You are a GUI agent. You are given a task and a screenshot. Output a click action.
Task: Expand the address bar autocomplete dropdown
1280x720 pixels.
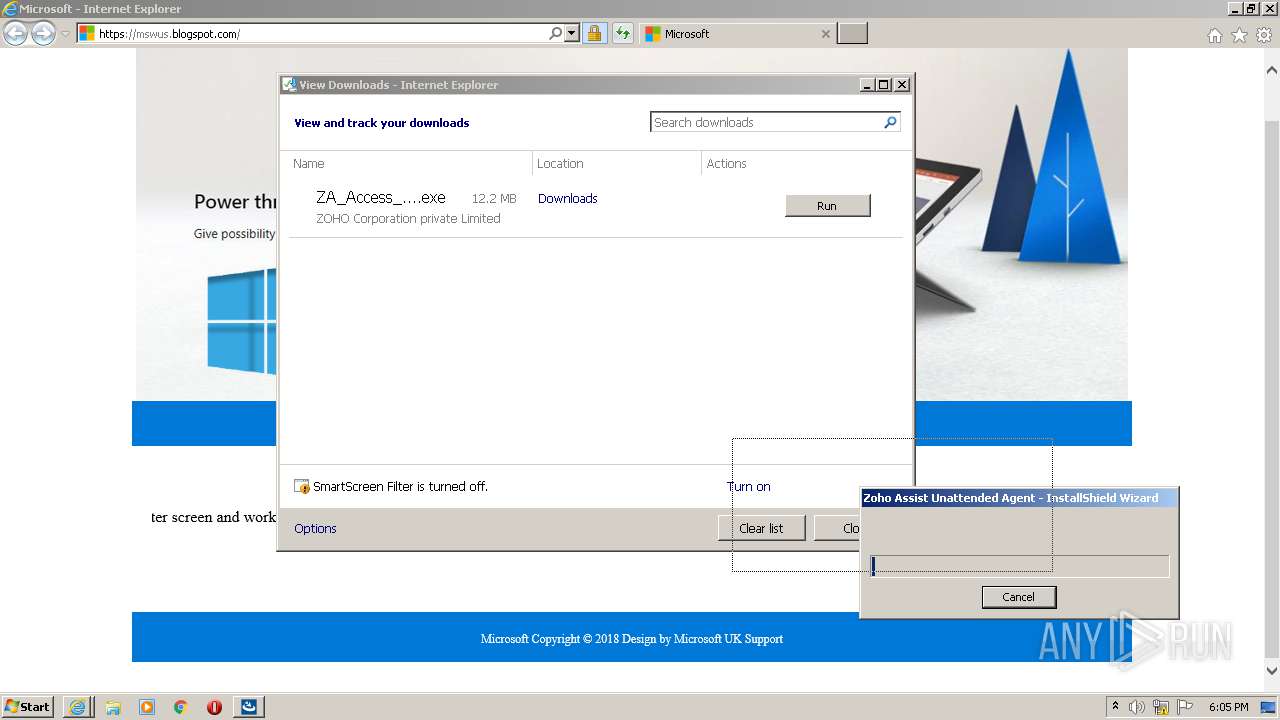point(572,33)
